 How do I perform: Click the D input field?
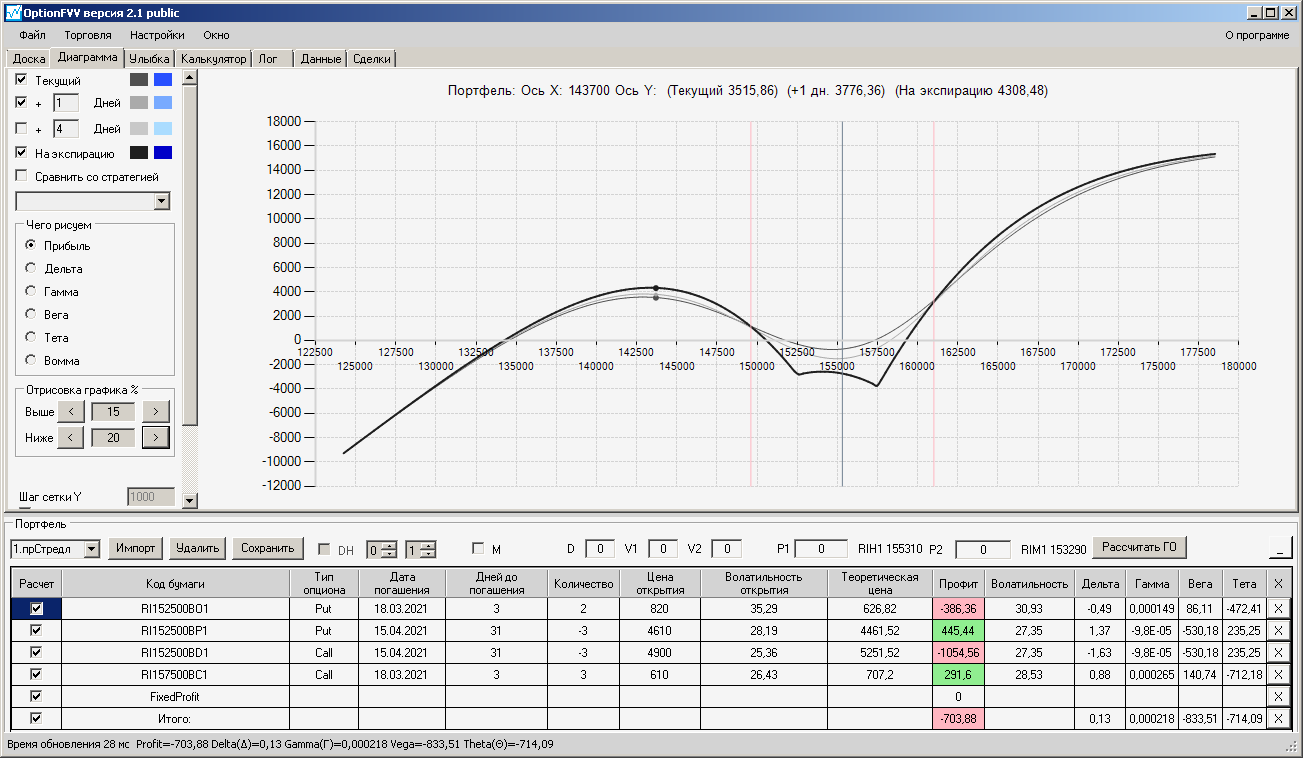click(600, 548)
